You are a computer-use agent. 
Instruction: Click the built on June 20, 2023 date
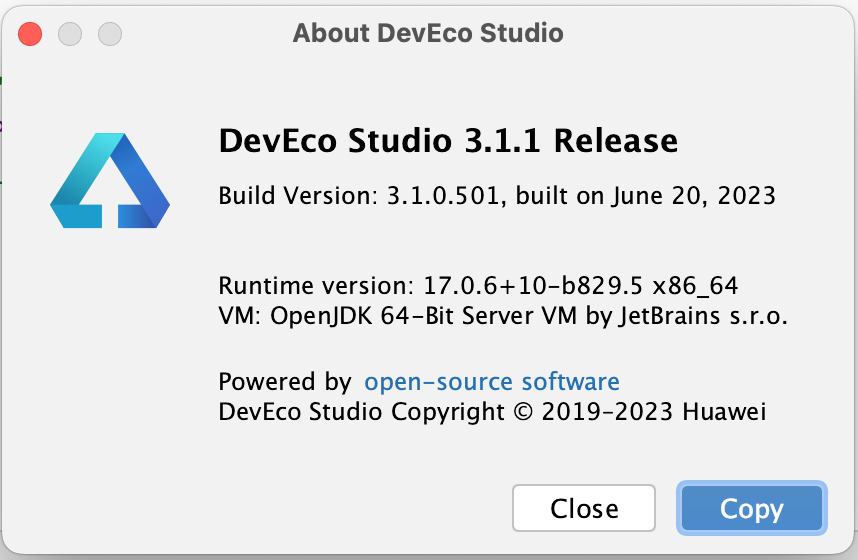[x=648, y=195]
